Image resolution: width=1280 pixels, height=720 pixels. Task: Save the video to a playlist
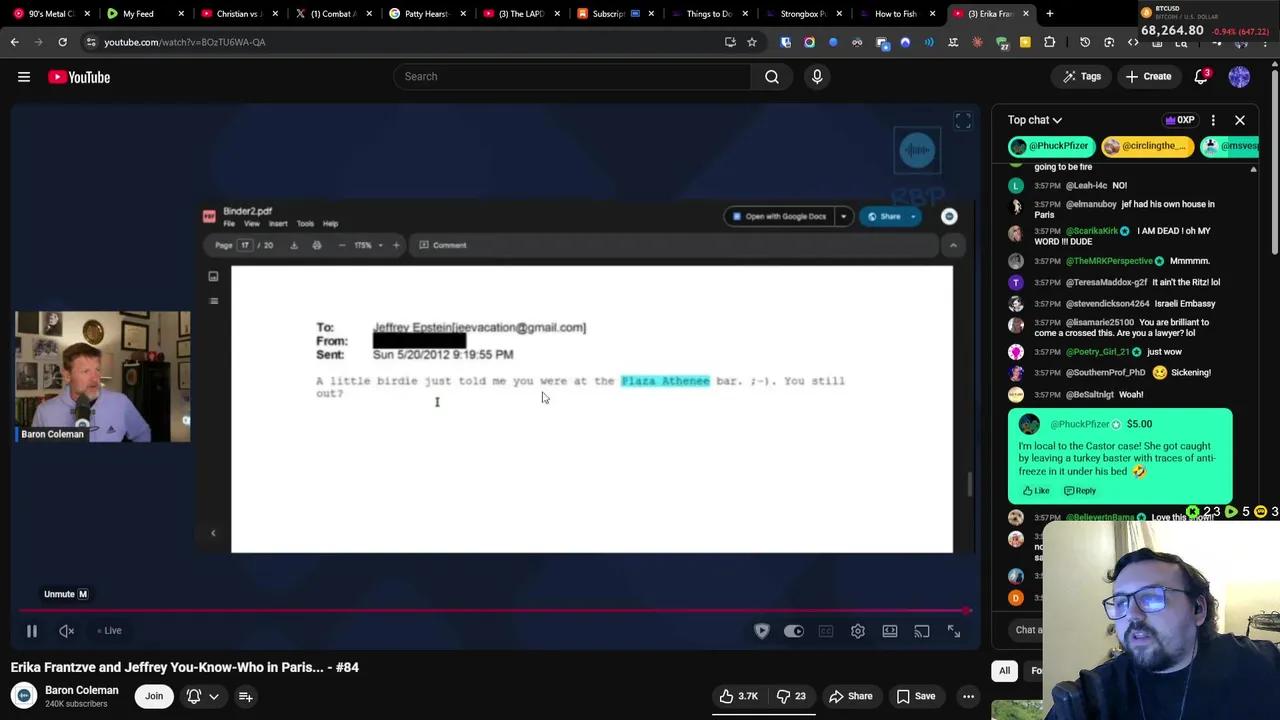[916, 696]
